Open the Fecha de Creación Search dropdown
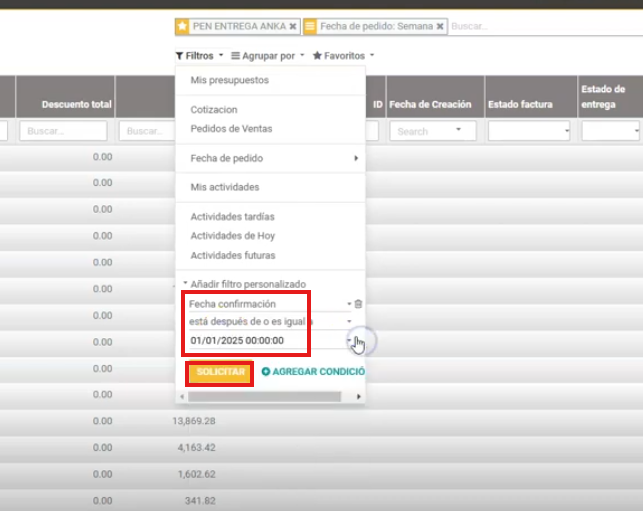This screenshot has height=511, width=643. pos(433,131)
